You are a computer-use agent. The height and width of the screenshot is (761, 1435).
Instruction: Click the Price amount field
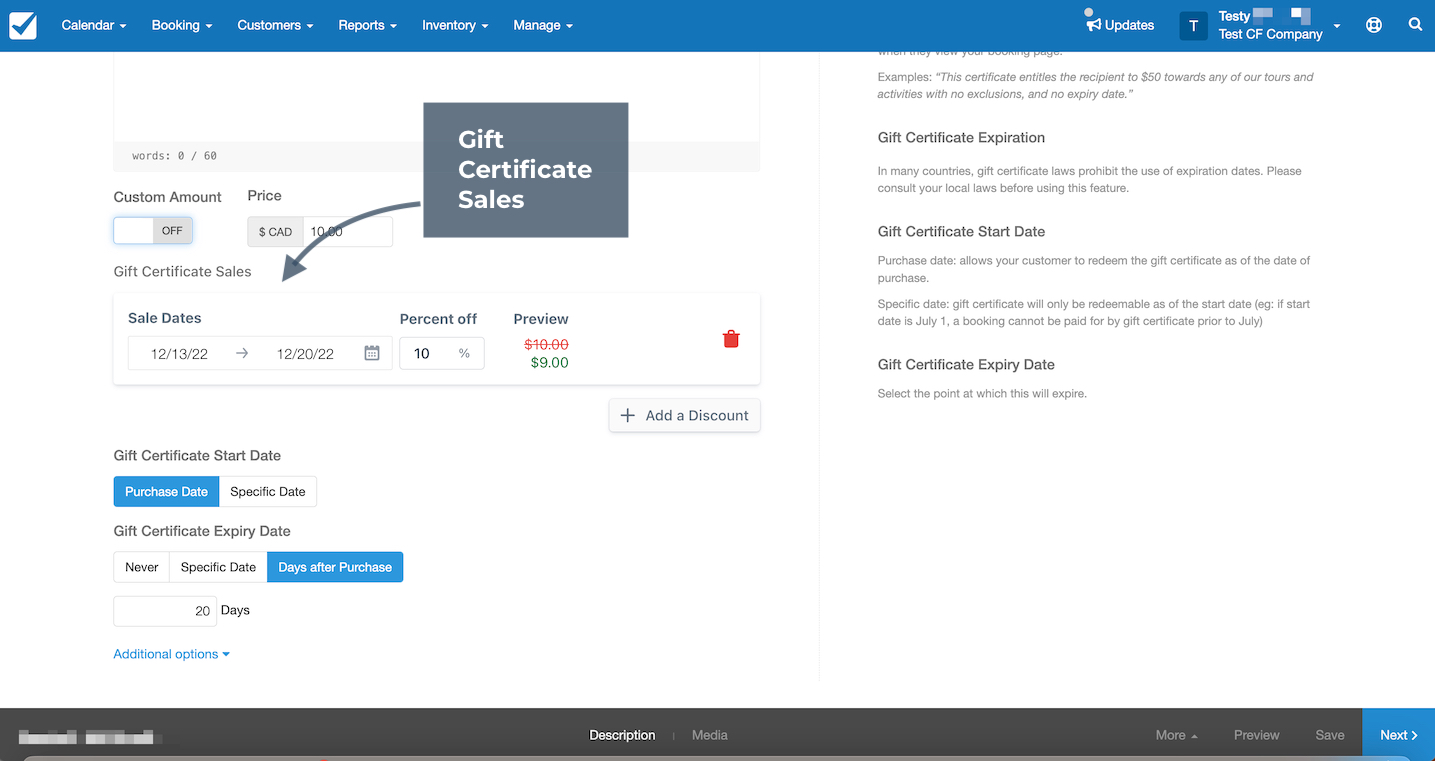coord(347,231)
